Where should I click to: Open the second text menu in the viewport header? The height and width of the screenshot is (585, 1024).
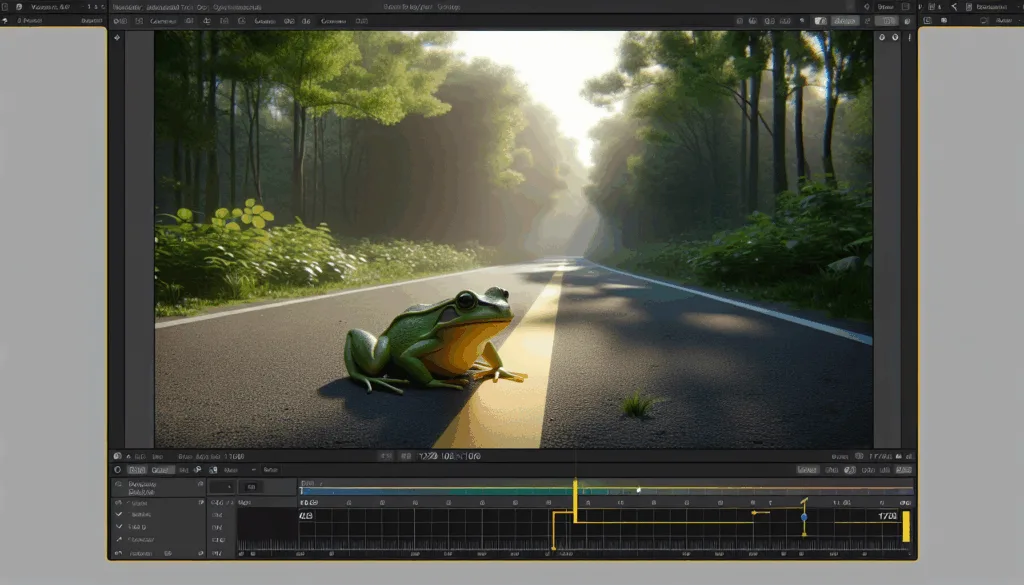(x=264, y=21)
